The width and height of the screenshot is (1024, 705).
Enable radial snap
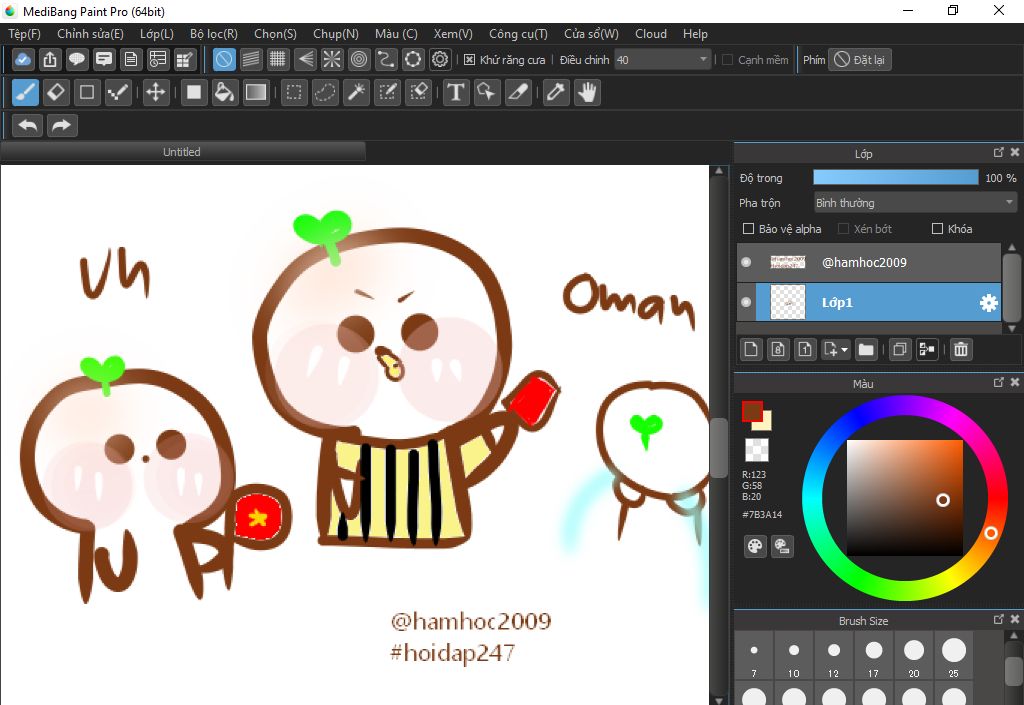[x=332, y=59]
